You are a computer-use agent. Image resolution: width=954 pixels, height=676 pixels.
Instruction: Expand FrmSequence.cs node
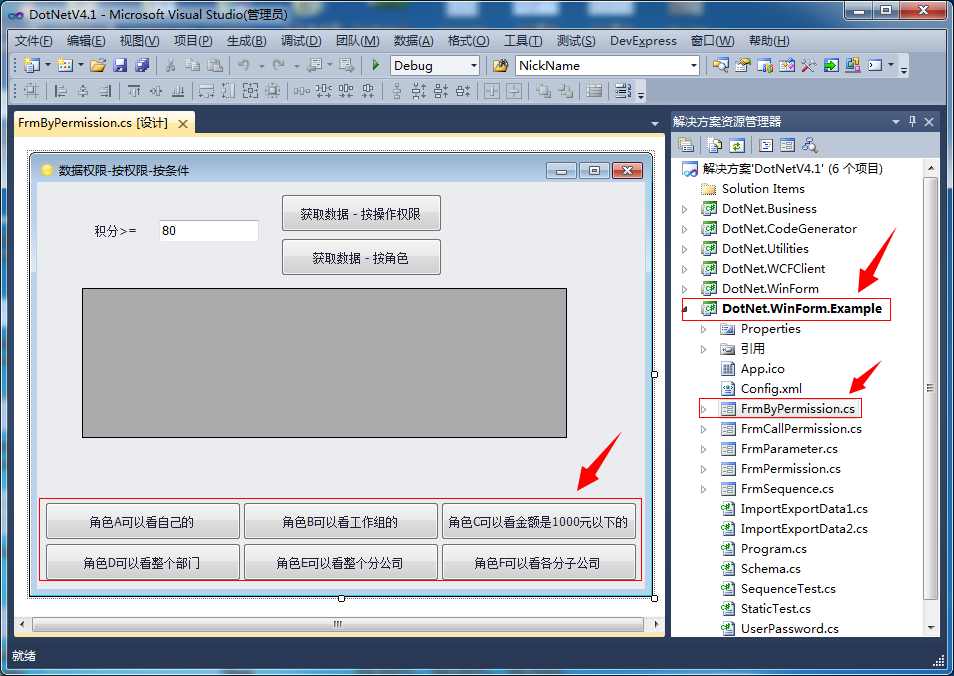[x=704, y=489]
